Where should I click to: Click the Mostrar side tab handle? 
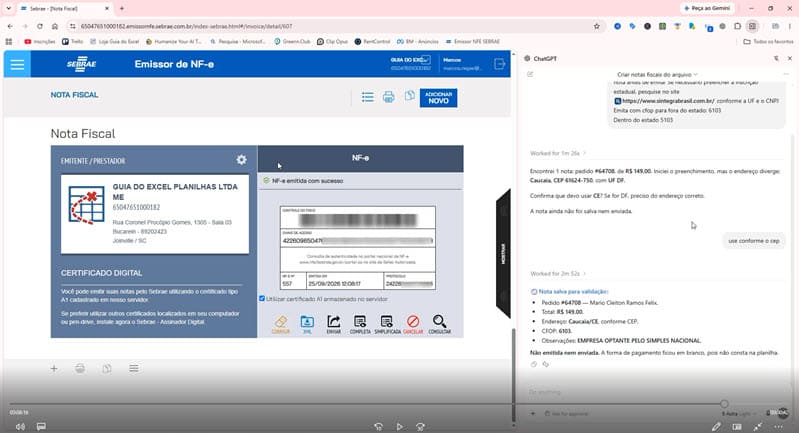[503, 254]
